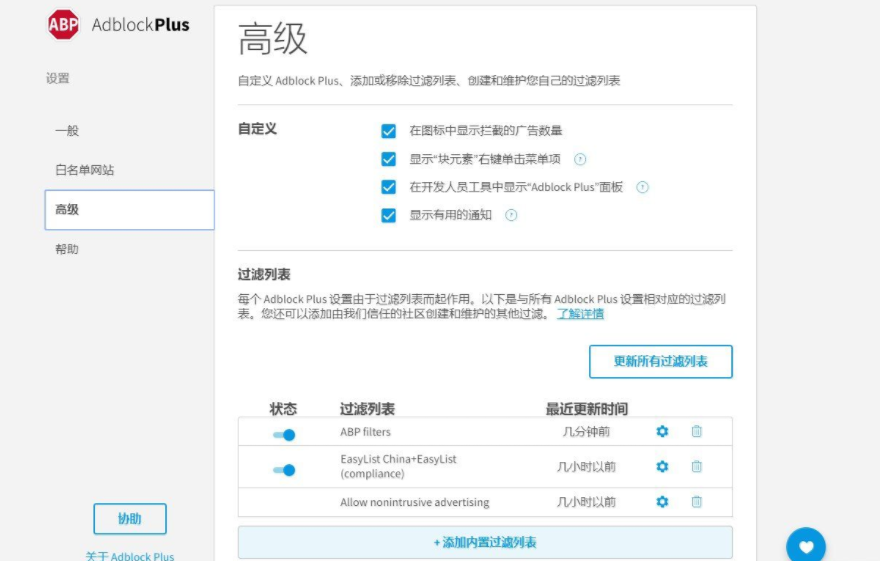880x561 pixels.
Task: Open help tooltip for useful notifications option
Action: [x=511, y=215]
